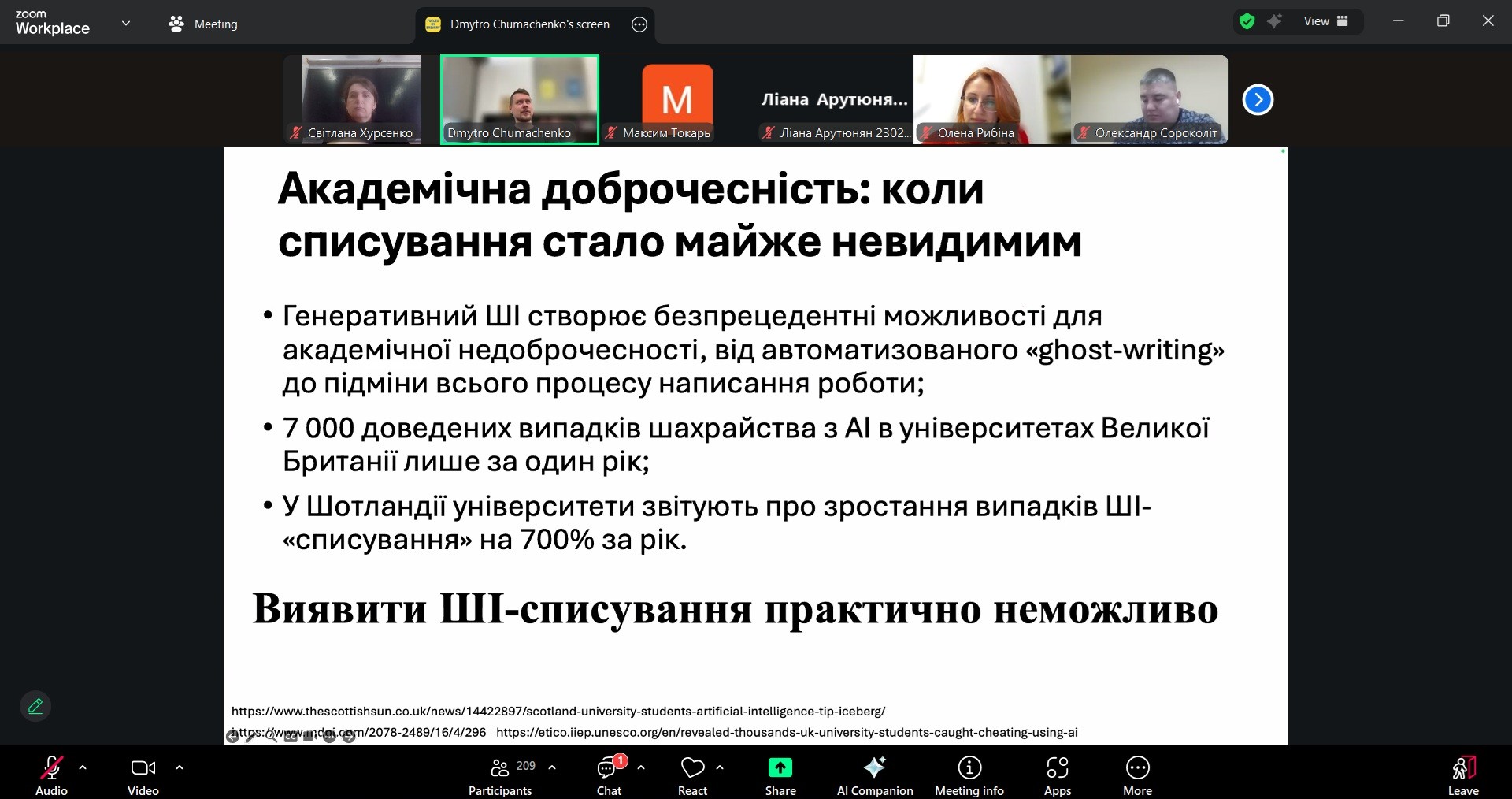
Task: Show next participants with blue arrow
Action: click(x=1258, y=99)
